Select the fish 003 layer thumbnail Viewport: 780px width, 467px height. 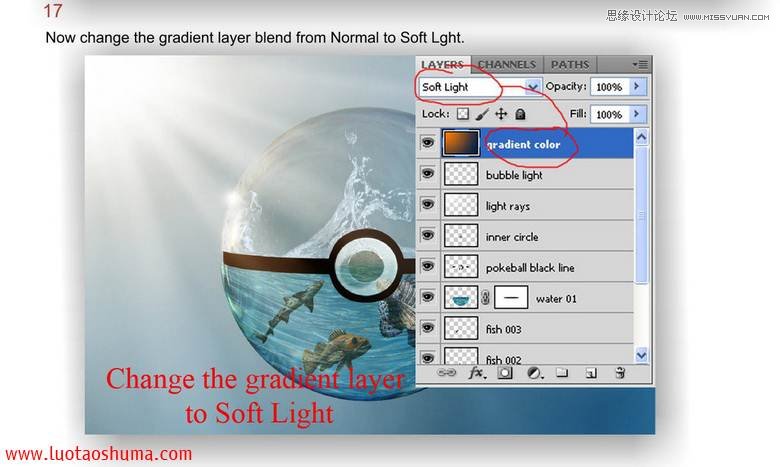coord(461,328)
